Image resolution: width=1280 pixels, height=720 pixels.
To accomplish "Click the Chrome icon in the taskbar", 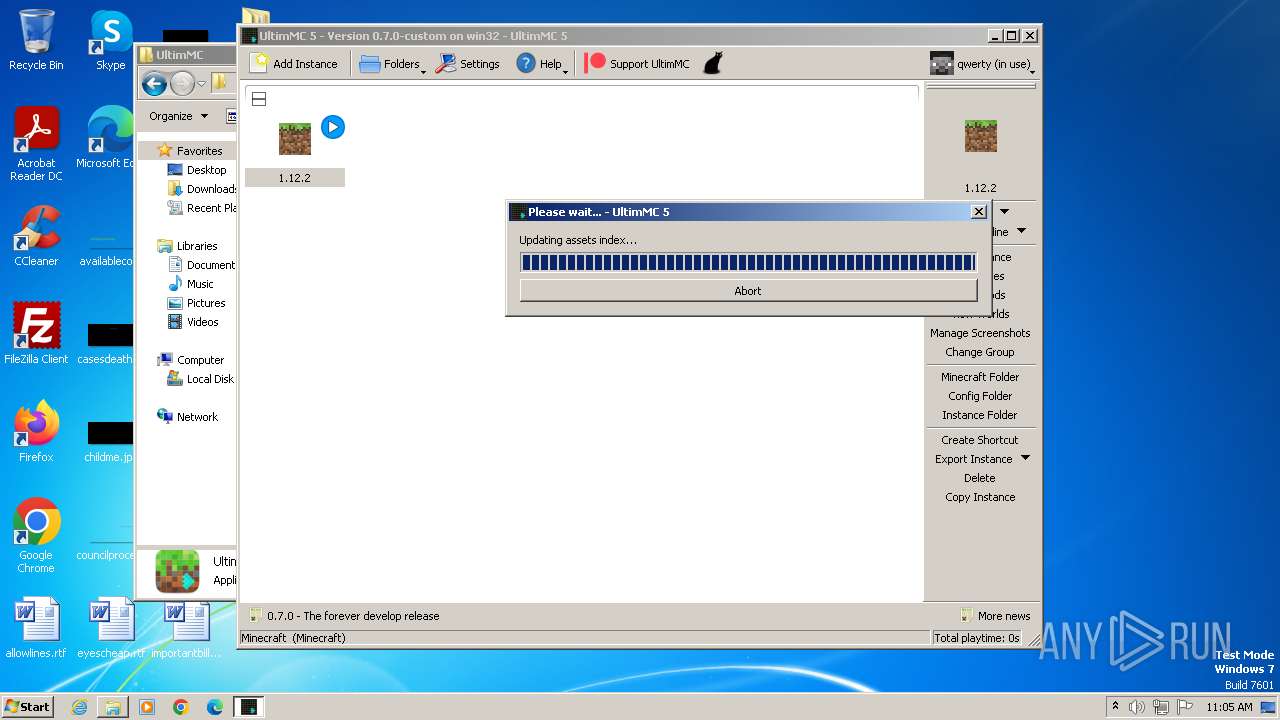I will pyautogui.click(x=181, y=707).
